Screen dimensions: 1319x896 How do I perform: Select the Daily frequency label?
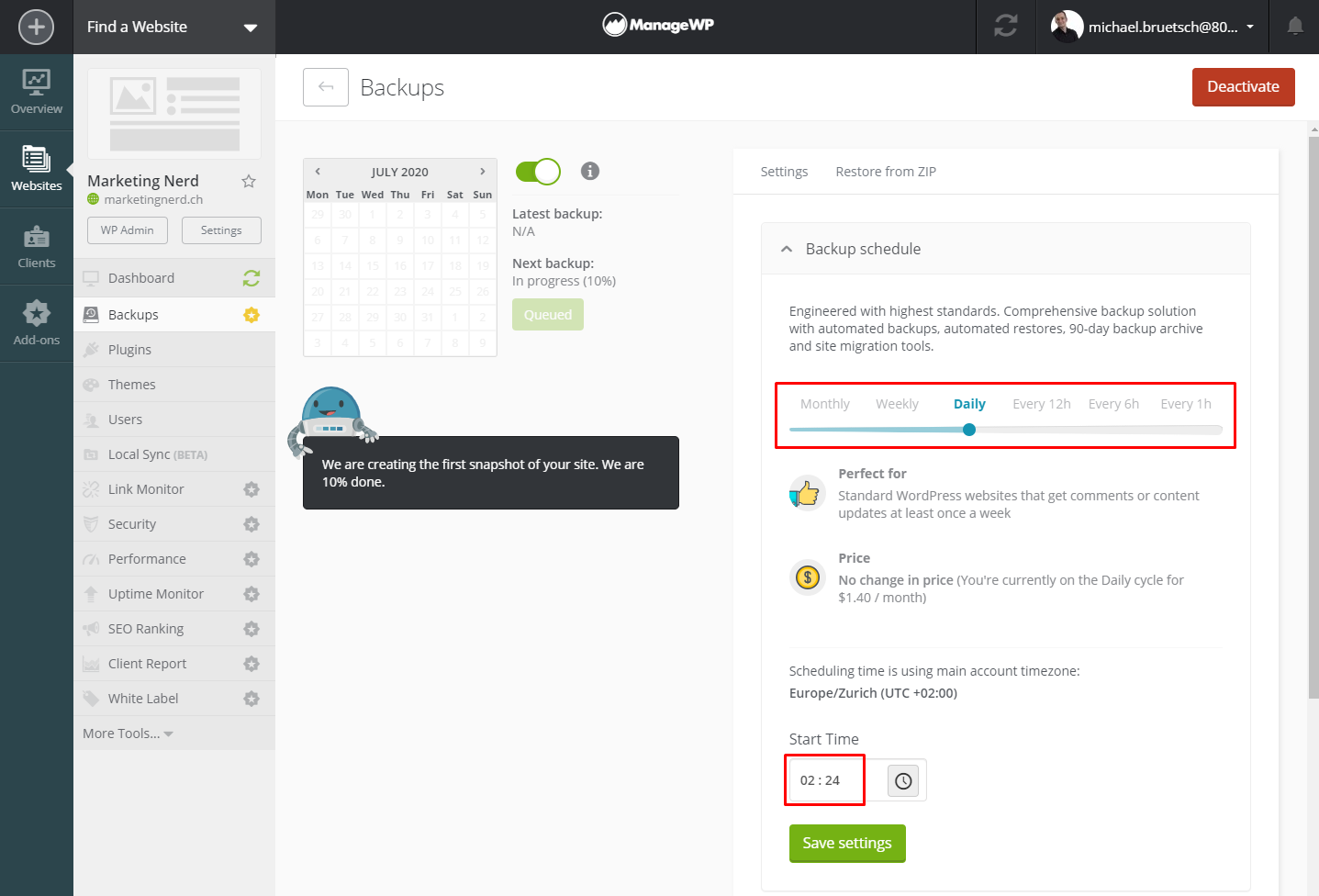pos(969,404)
